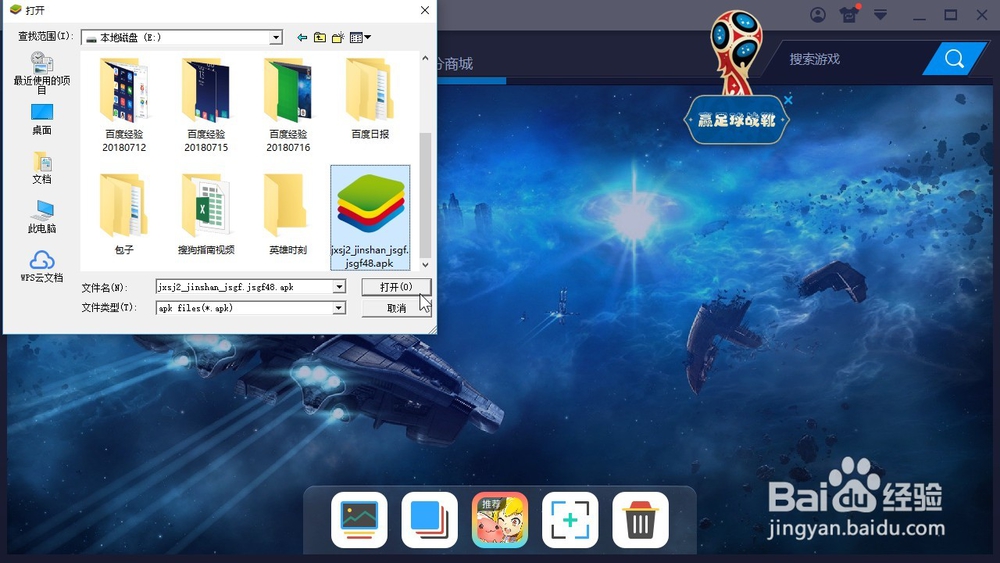1000x563 pixels.
Task: Select the Desktop (桌面) shortcut in sidebar
Action: (41, 119)
